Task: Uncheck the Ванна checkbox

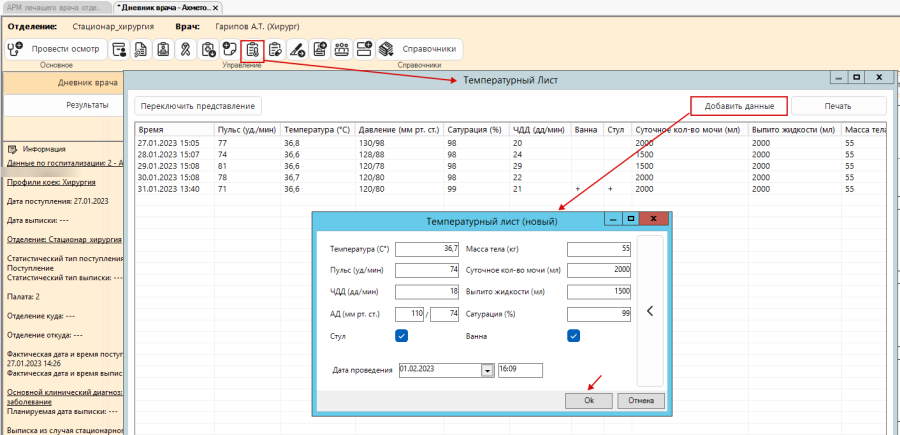Action: pyautogui.click(x=573, y=336)
